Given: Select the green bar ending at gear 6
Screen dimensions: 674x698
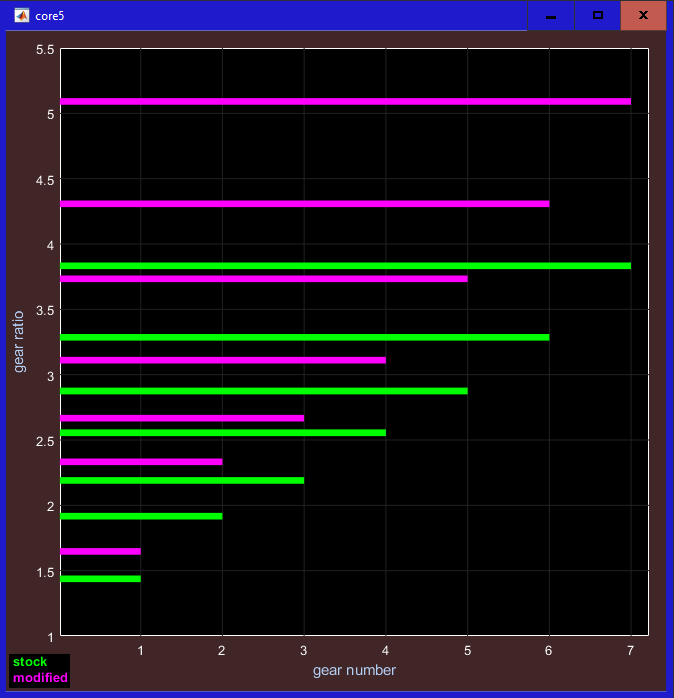Looking at the screenshot, I should tap(305, 337).
